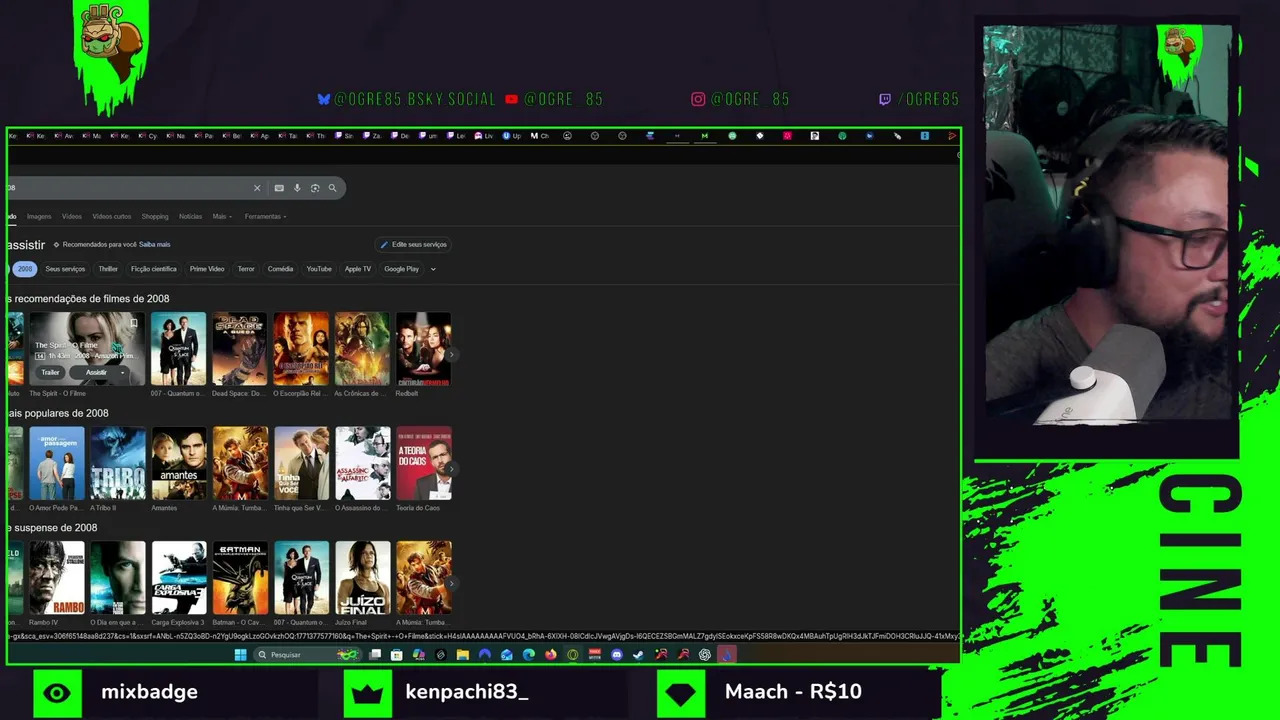The width and height of the screenshot is (1280, 720).
Task: Switch to the Vídeos results tab
Action: [72, 216]
